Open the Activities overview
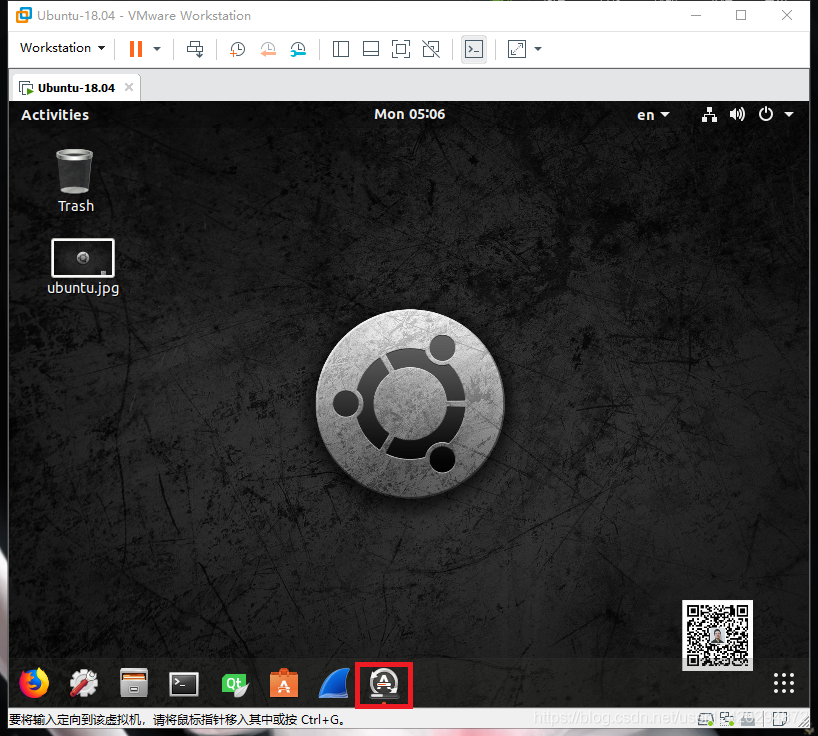 (55, 115)
